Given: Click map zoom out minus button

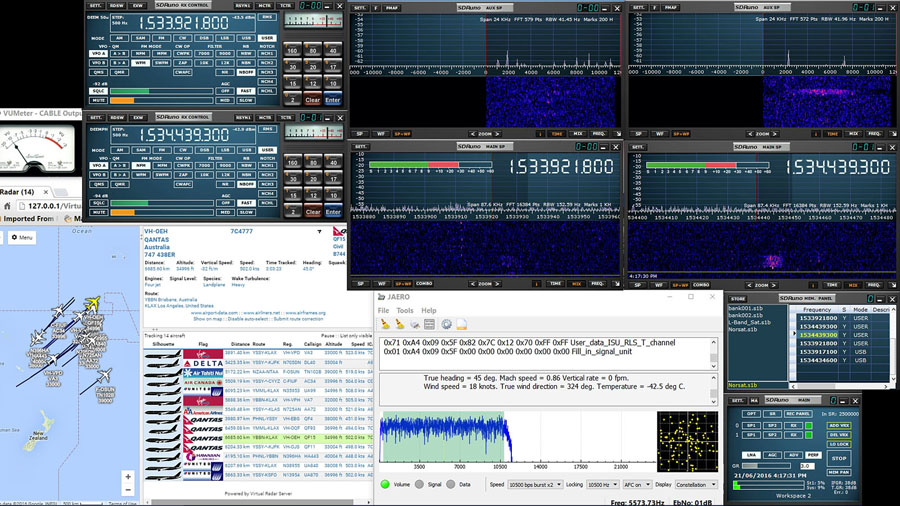Looking at the screenshot, I should (x=128, y=489).
